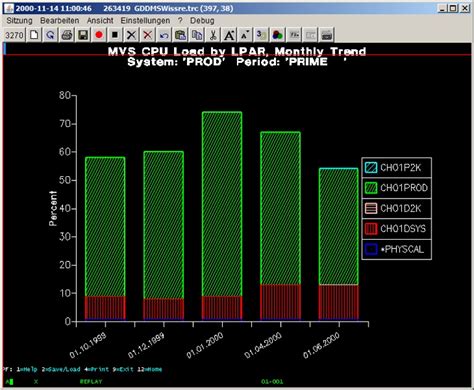Minimize the window
Viewport: 474px width, 390px height.
(x=442, y=8)
